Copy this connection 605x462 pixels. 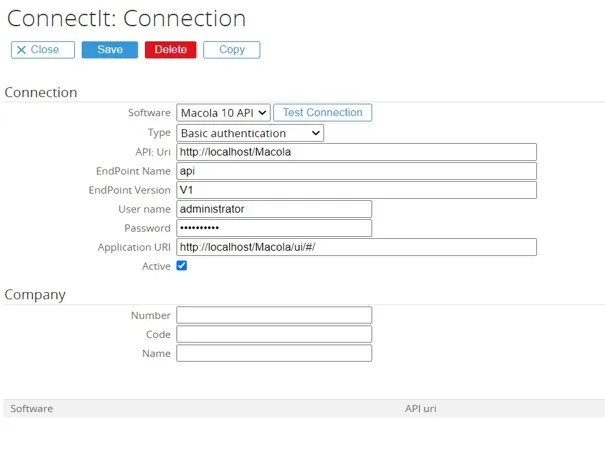click(231, 50)
